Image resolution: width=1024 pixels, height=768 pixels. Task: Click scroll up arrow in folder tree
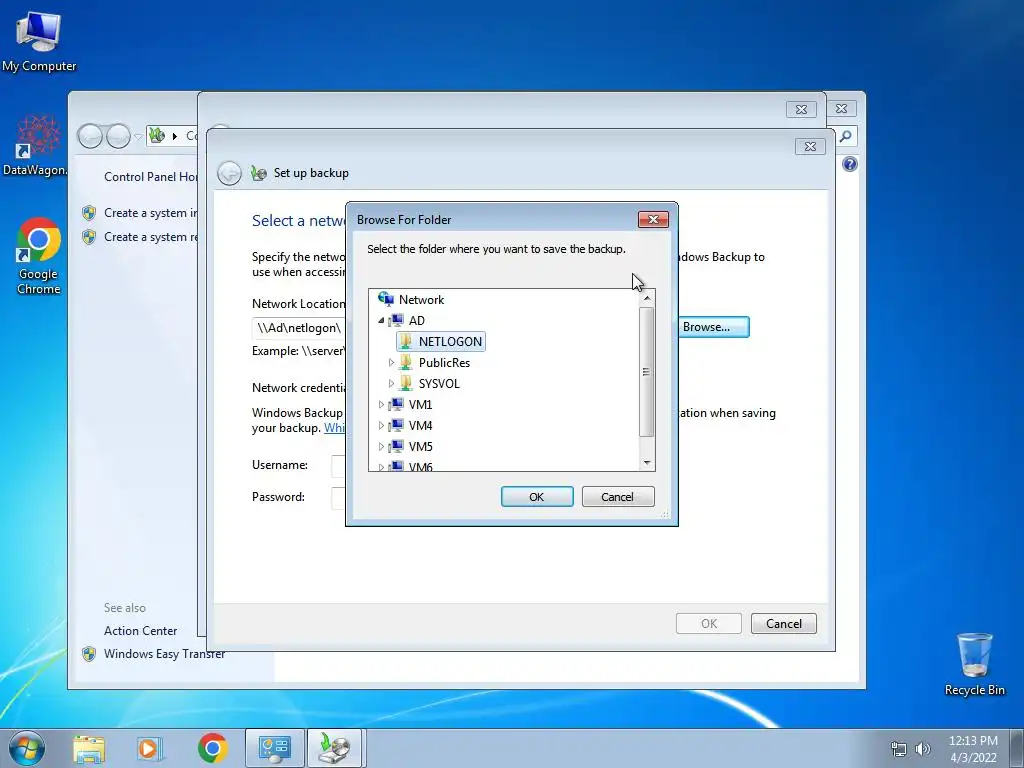647,298
